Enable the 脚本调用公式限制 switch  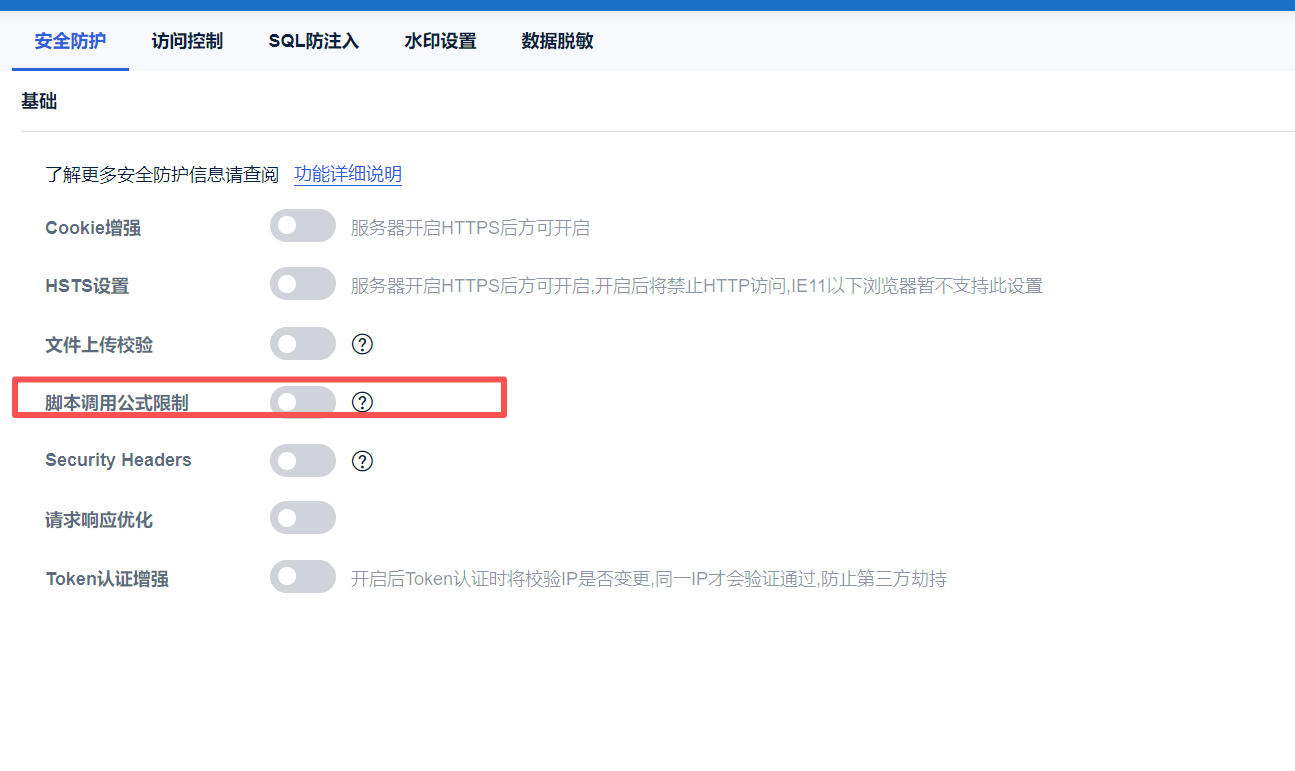click(x=302, y=402)
